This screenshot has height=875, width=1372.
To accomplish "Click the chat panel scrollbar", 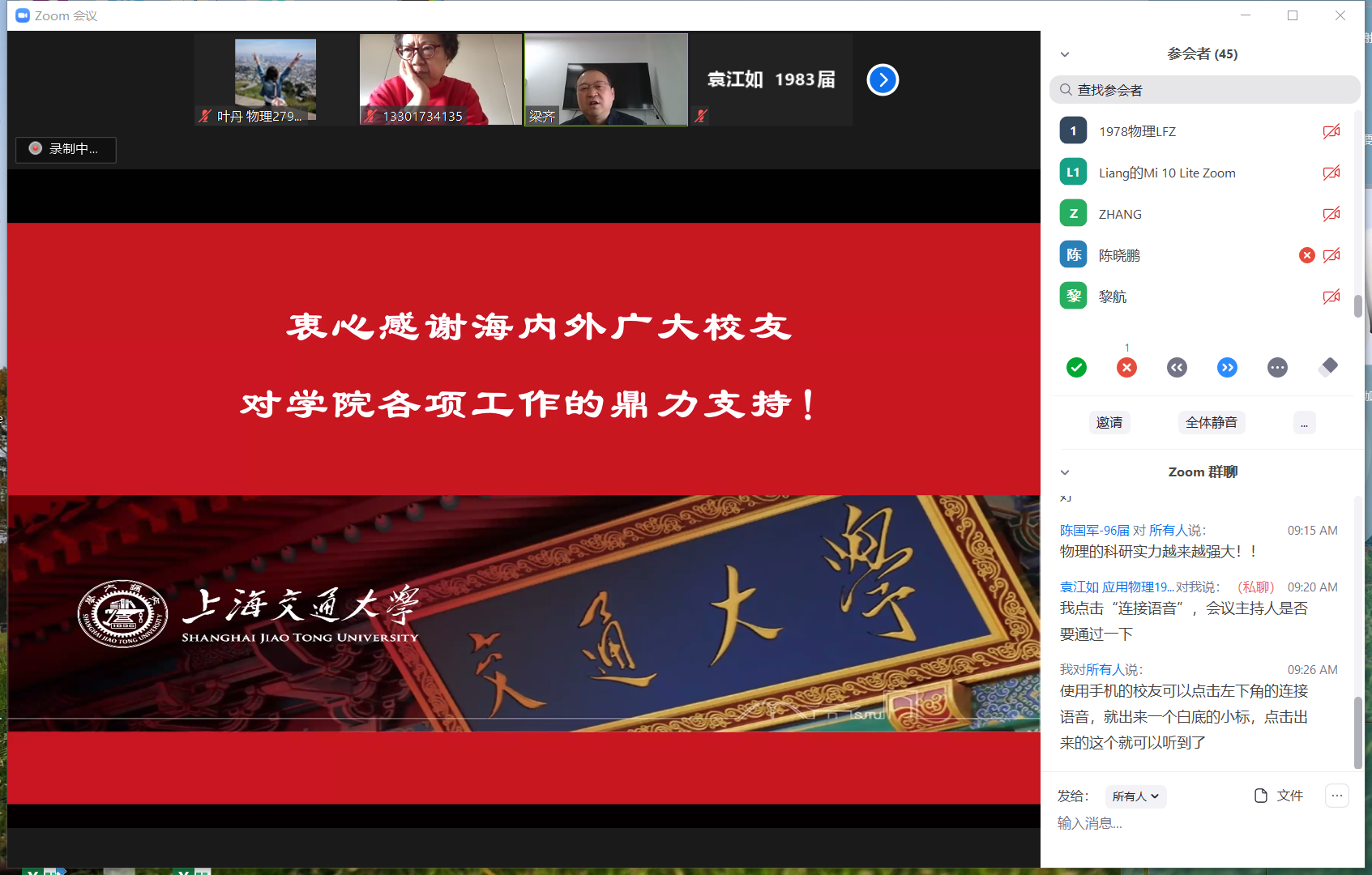I will 1357,729.
